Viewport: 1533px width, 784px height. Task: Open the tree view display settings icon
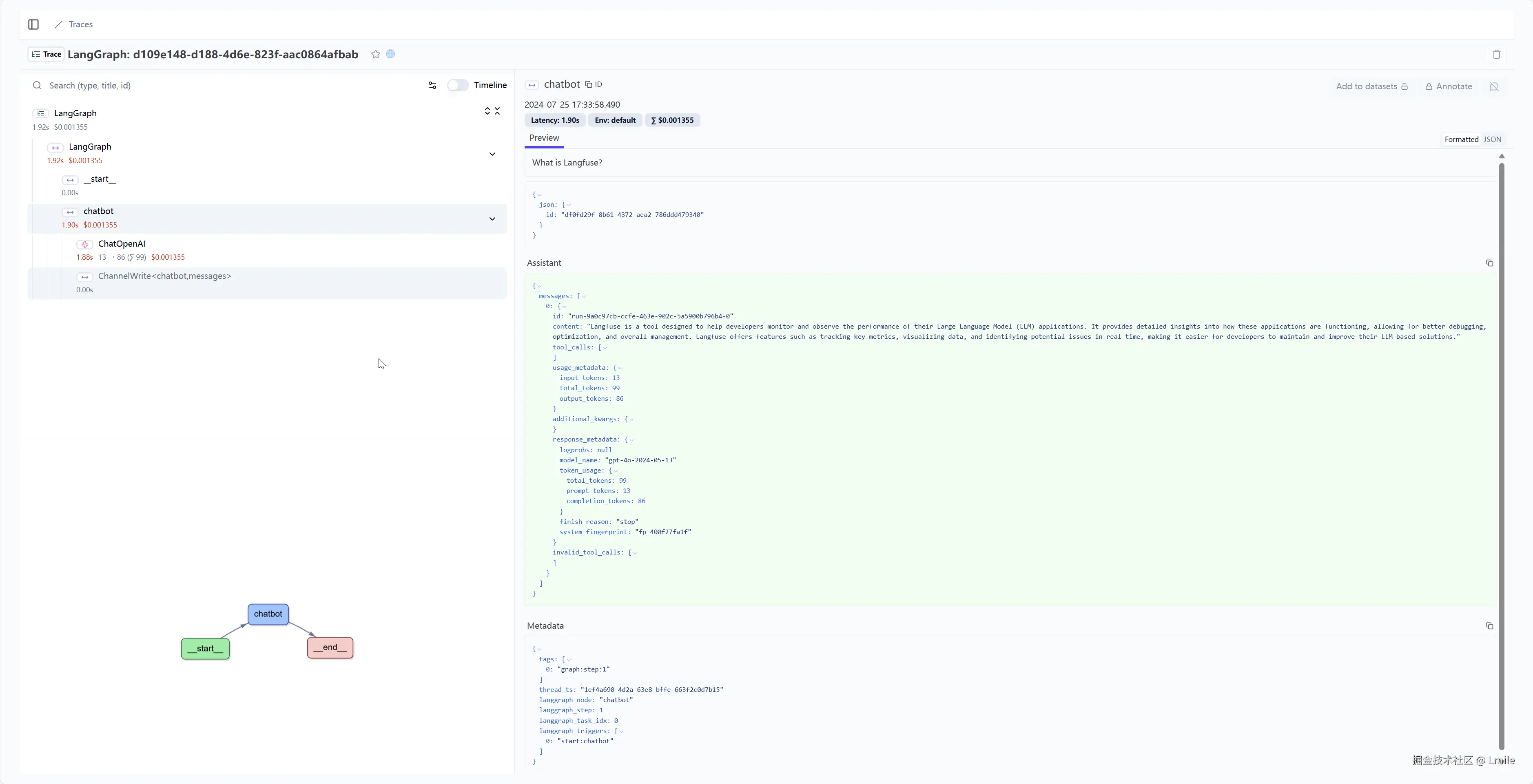click(432, 85)
